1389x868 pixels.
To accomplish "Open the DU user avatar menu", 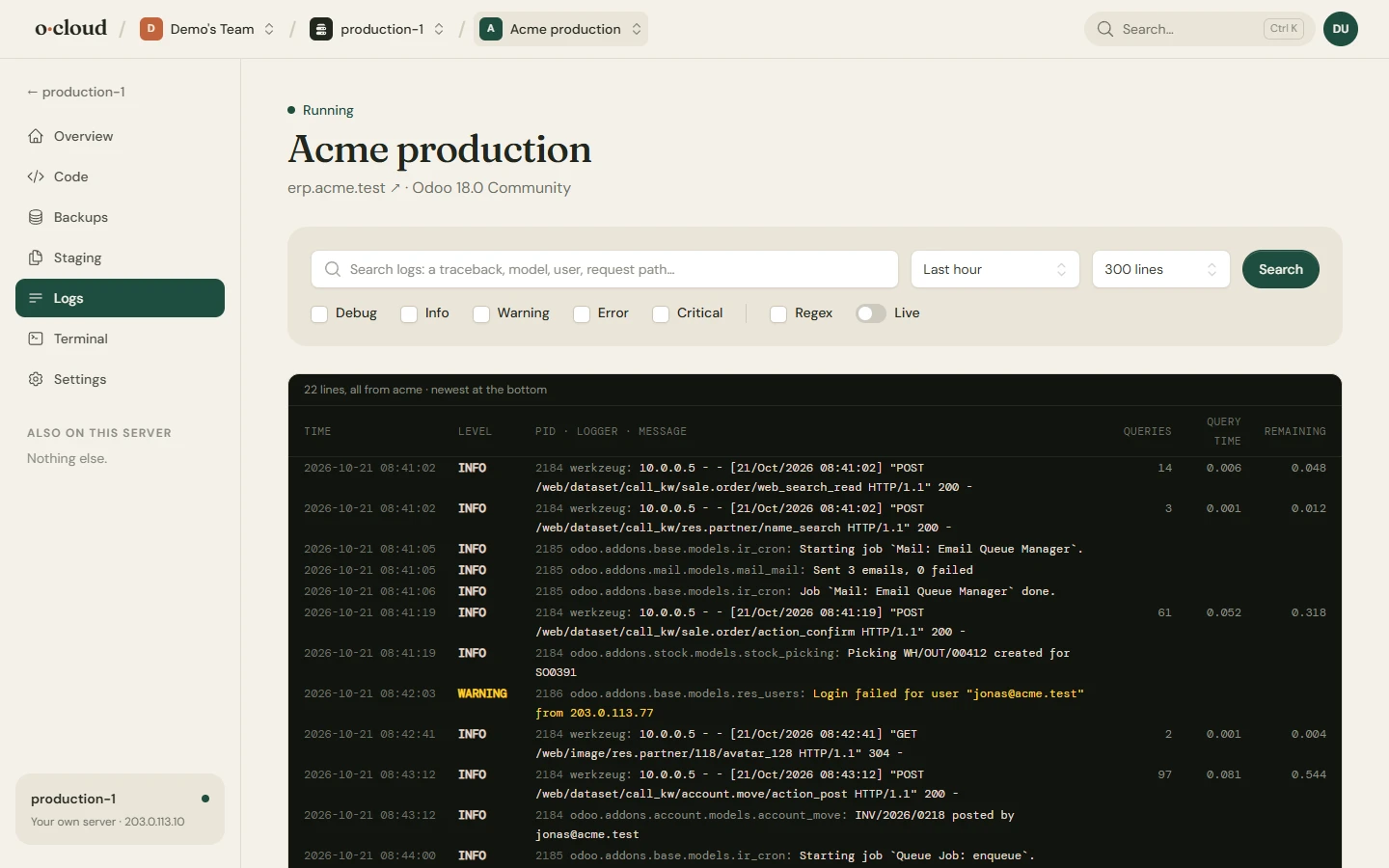I will [1341, 29].
